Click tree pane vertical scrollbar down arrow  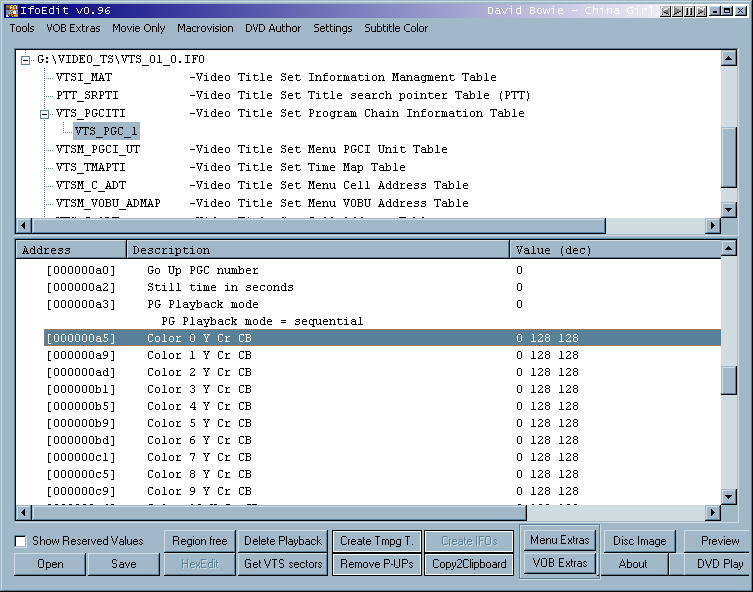[x=729, y=209]
